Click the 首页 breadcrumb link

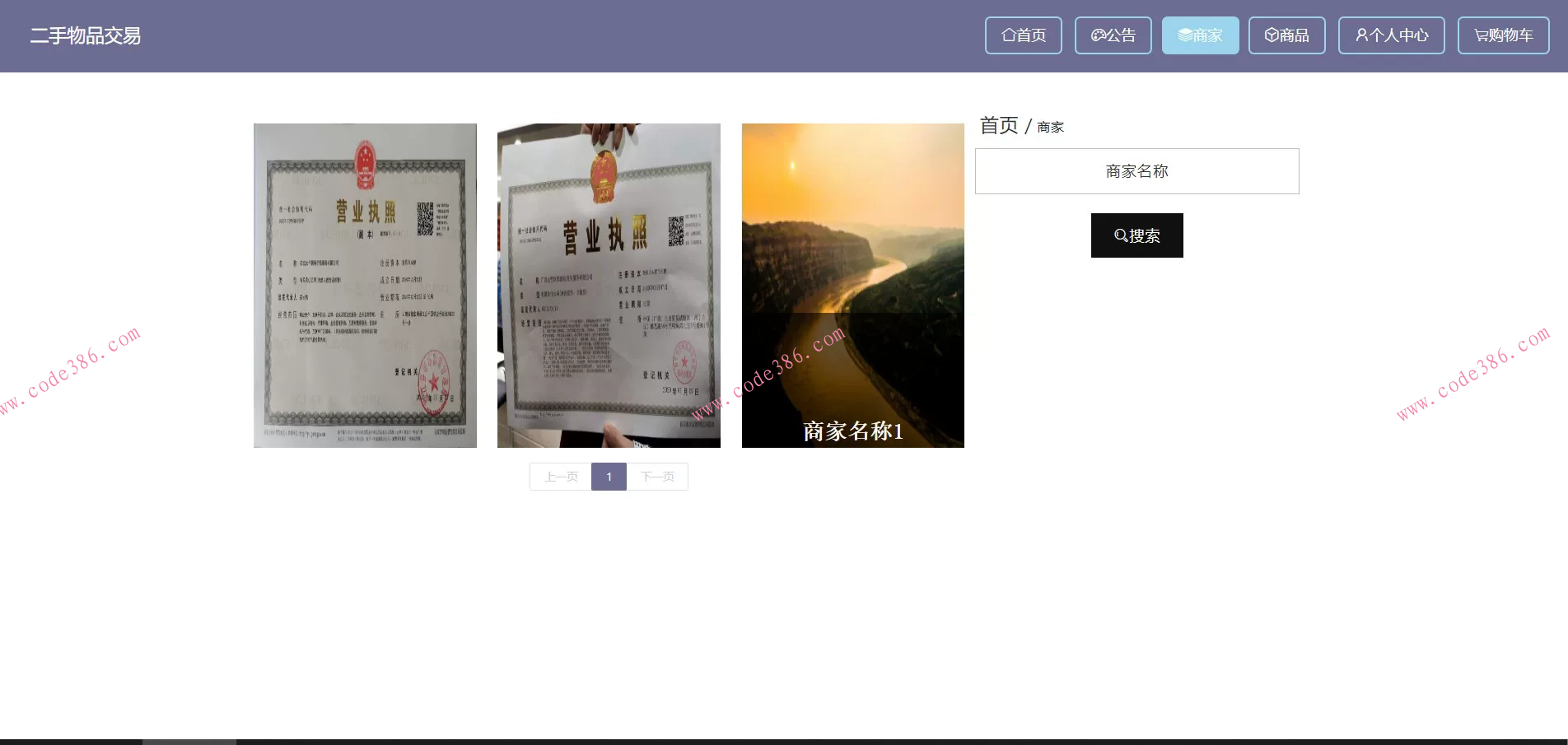point(999,125)
